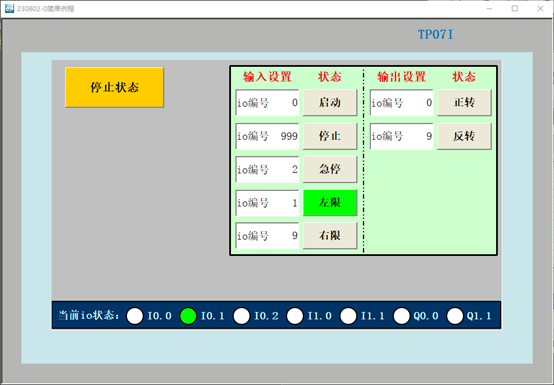Click the I1.0 indicator lamp

pyautogui.click(x=295, y=316)
